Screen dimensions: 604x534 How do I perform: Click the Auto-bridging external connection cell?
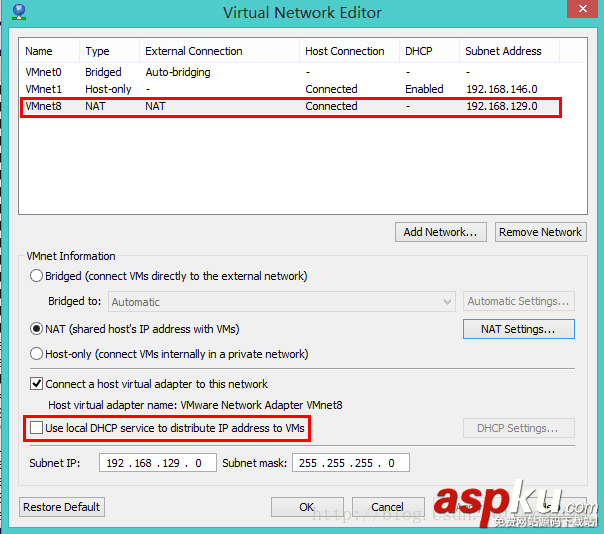(178, 72)
